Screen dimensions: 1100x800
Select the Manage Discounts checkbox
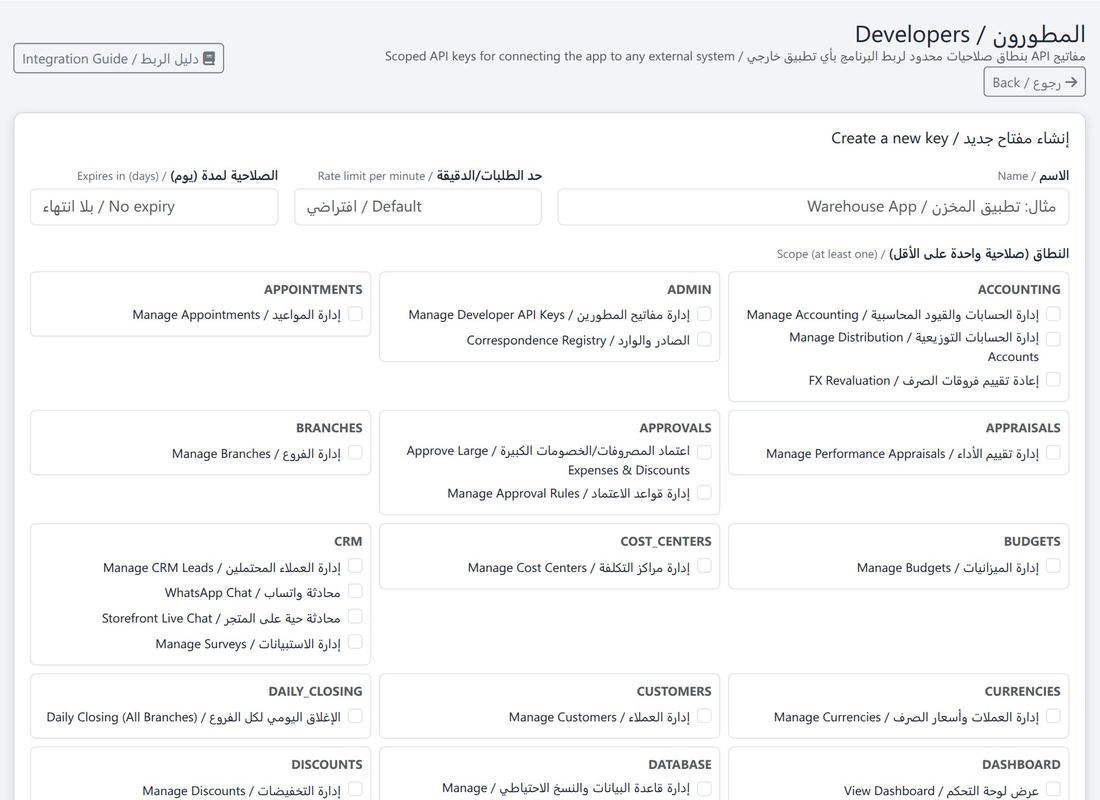pyautogui.click(x=356, y=789)
